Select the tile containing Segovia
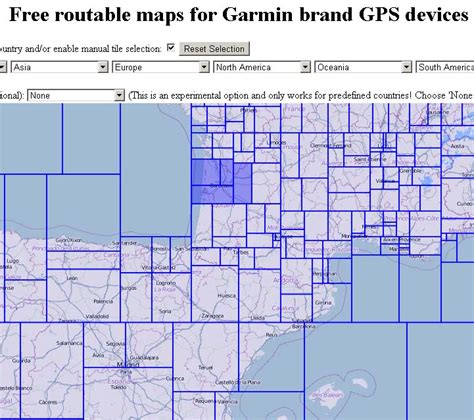The image size is (474, 420). coord(104,345)
